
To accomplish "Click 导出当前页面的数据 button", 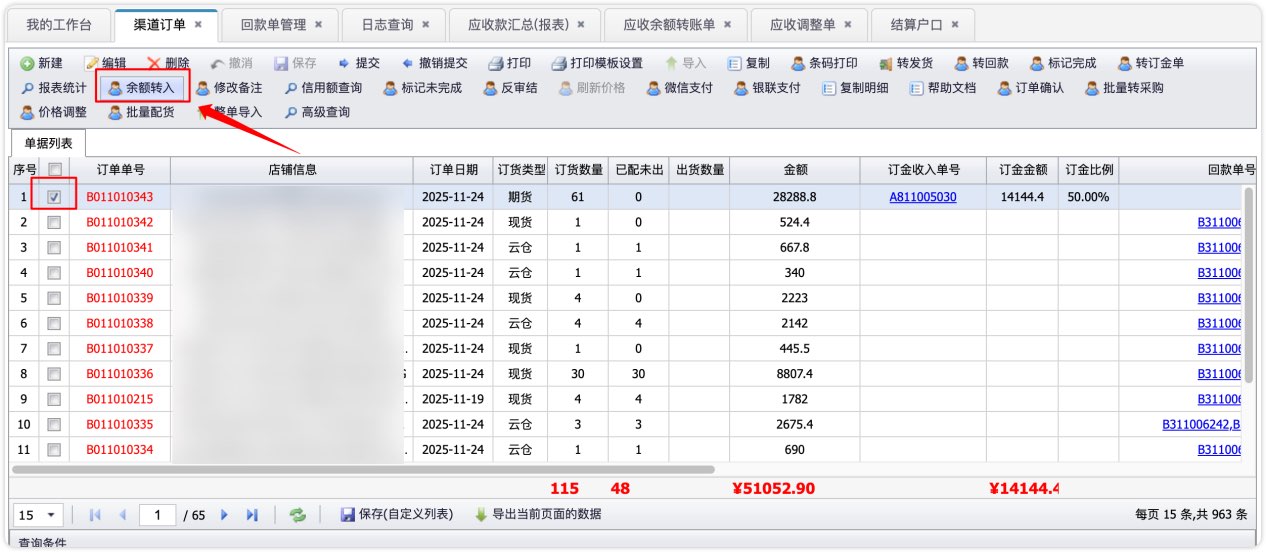I will click(538, 515).
